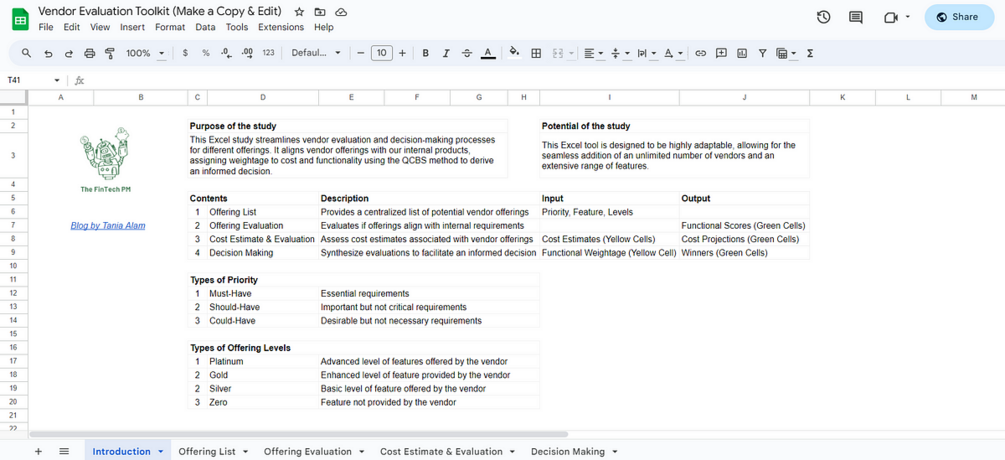Open the Help menu
The height and width of the screenshot is (460, 1005).
click(x=324, y=27)
